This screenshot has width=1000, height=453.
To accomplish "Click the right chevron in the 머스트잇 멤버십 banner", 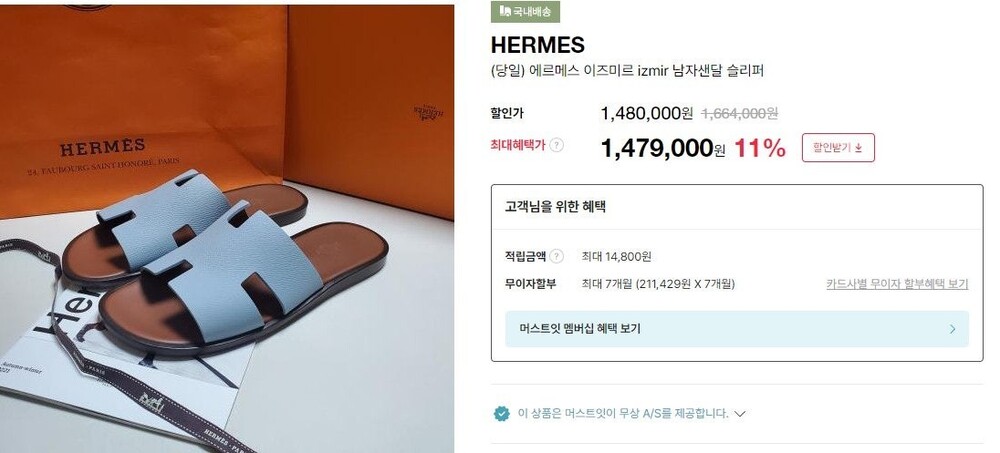I will click(x=952, y=329).
